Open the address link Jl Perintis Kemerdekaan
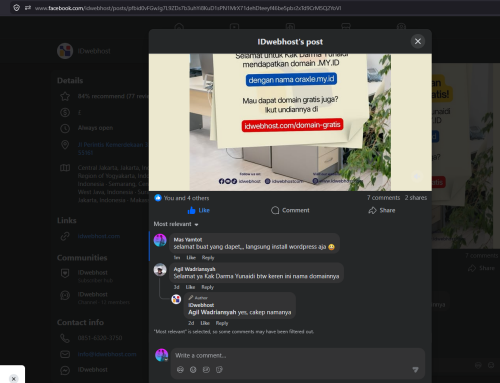The height and width of the screenshot is (383, 500). [113, 149]
